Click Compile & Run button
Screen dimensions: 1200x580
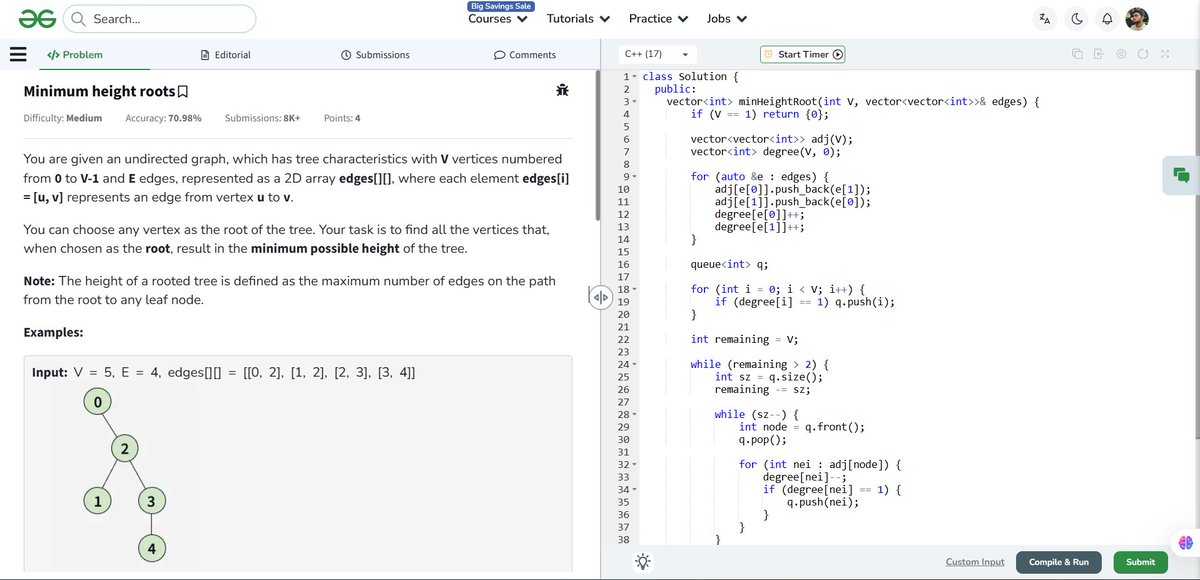1059,562
